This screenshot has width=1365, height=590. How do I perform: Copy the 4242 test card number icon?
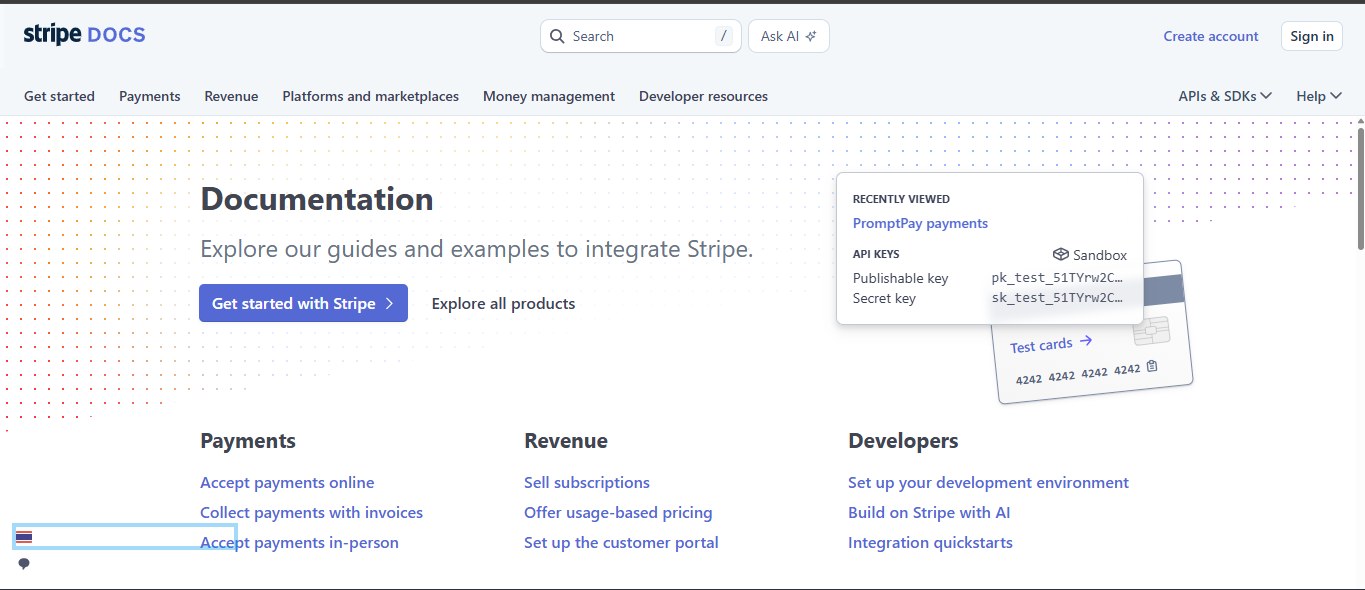[1152, 367]
